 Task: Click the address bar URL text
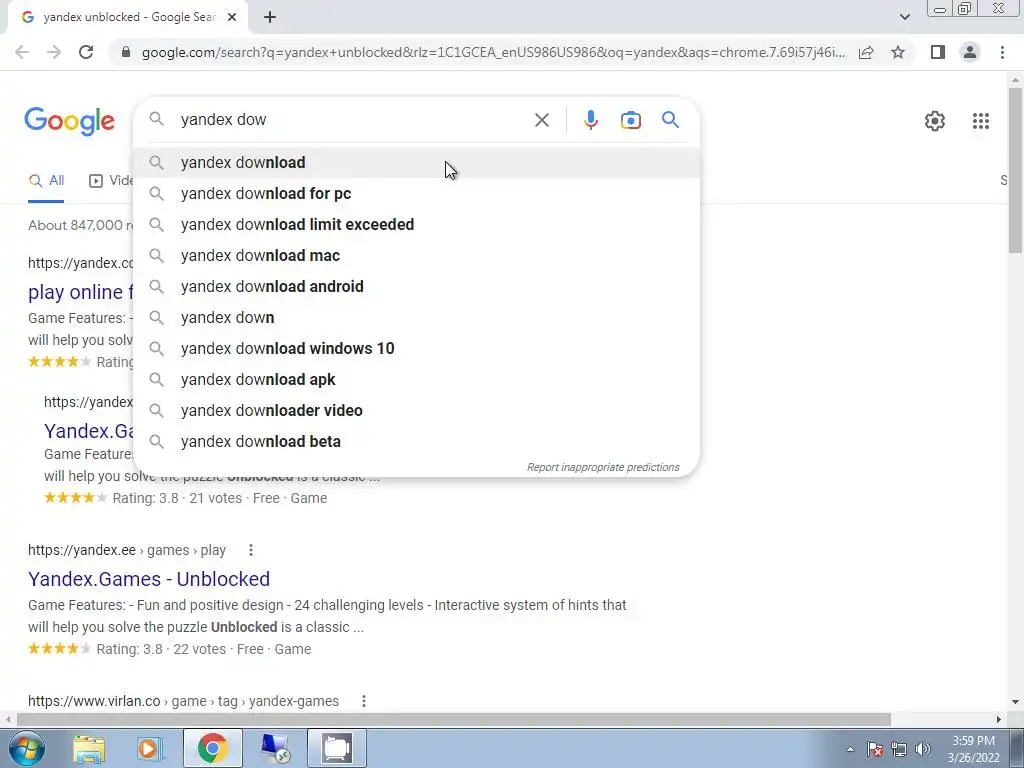click(x=493, y=52)
